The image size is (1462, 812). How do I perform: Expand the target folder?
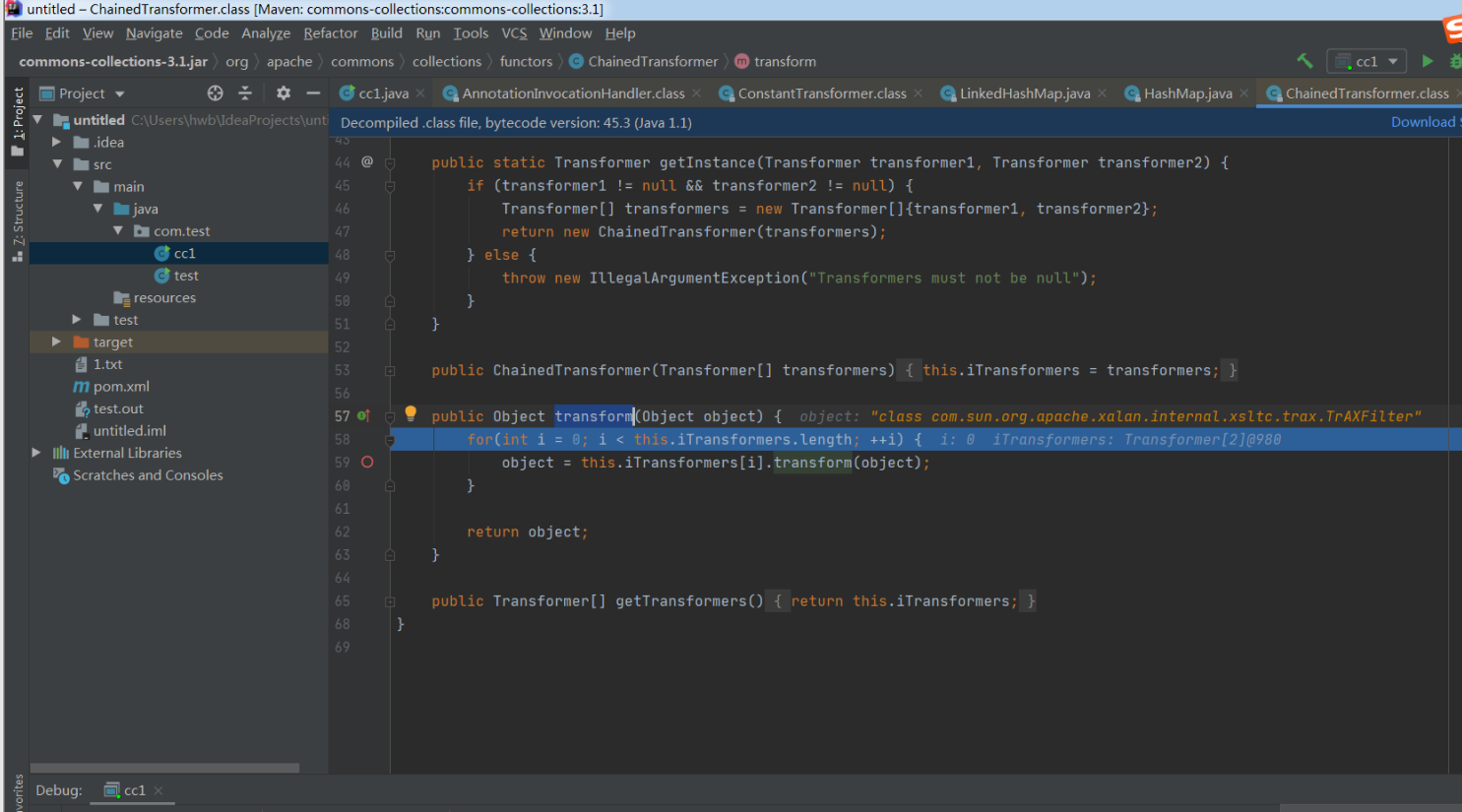[57, 342]
